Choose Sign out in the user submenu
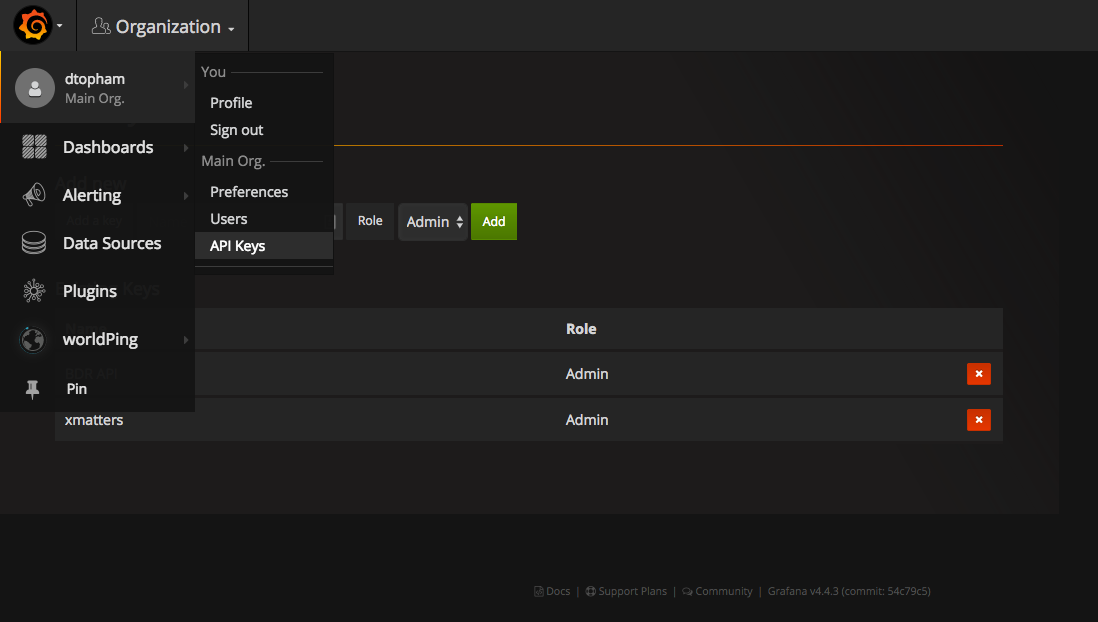This screenshot has height=622, width=1098. point(237,130)
